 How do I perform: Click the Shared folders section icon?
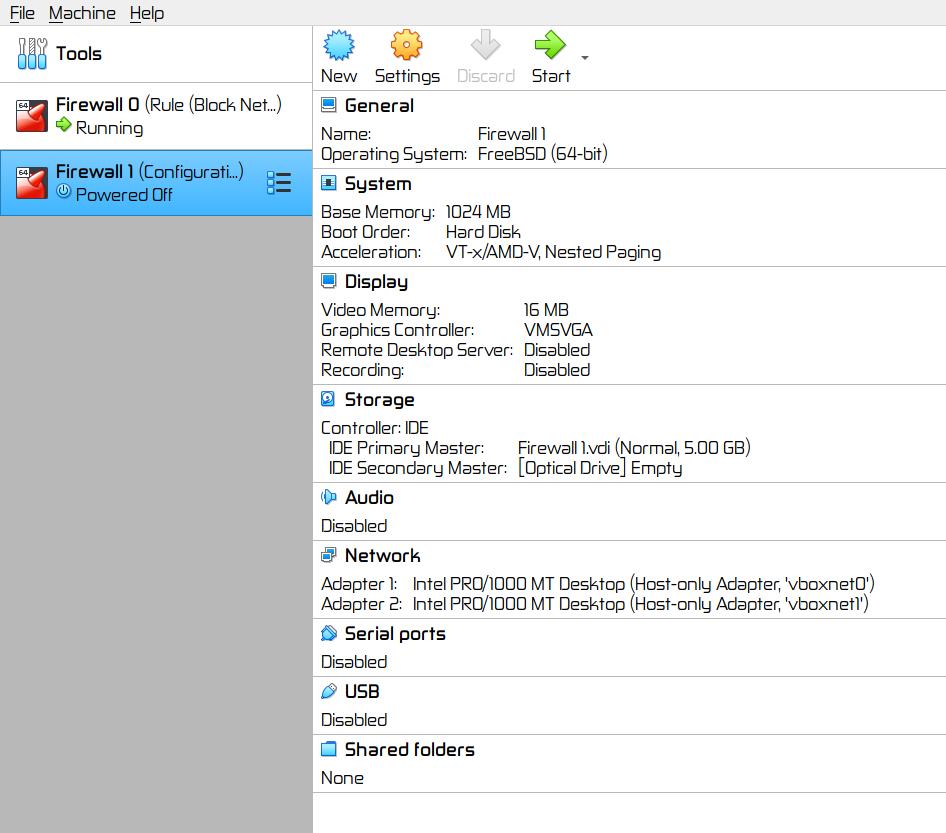[x=328, y=750]
